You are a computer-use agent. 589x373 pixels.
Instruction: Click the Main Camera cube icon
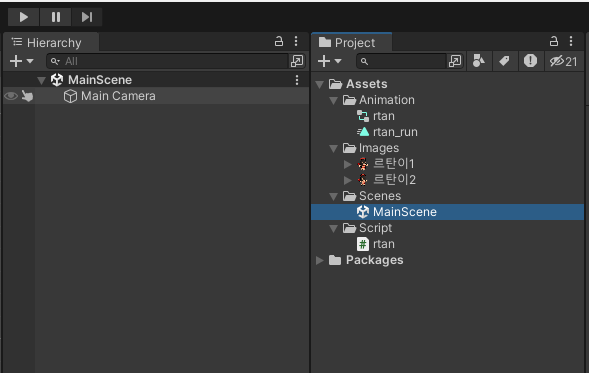coord(70,96)
